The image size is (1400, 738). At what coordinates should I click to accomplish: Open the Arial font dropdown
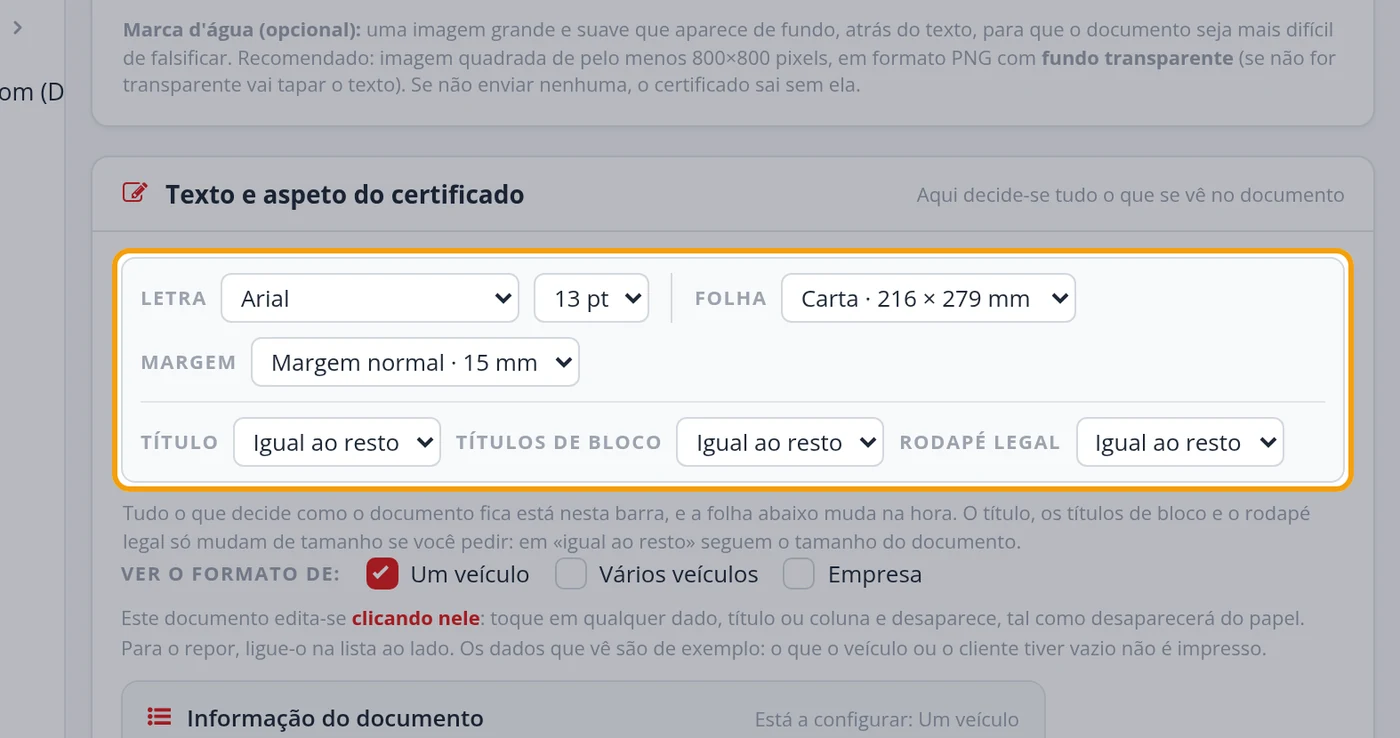tap(370, 298)
